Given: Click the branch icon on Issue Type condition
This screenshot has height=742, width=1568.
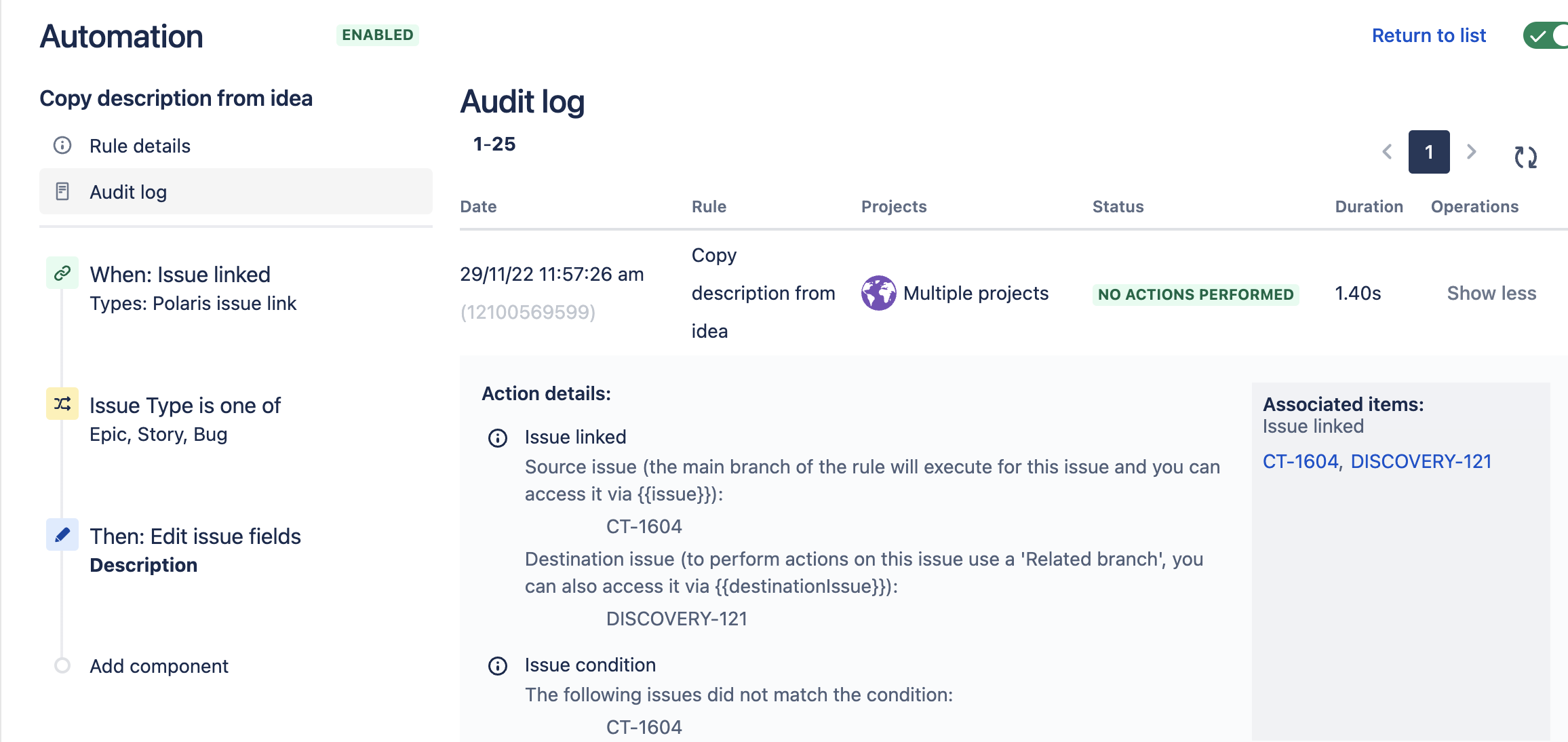Looking at the screenshot, I should pyautogui.click(x=62, y=403).
